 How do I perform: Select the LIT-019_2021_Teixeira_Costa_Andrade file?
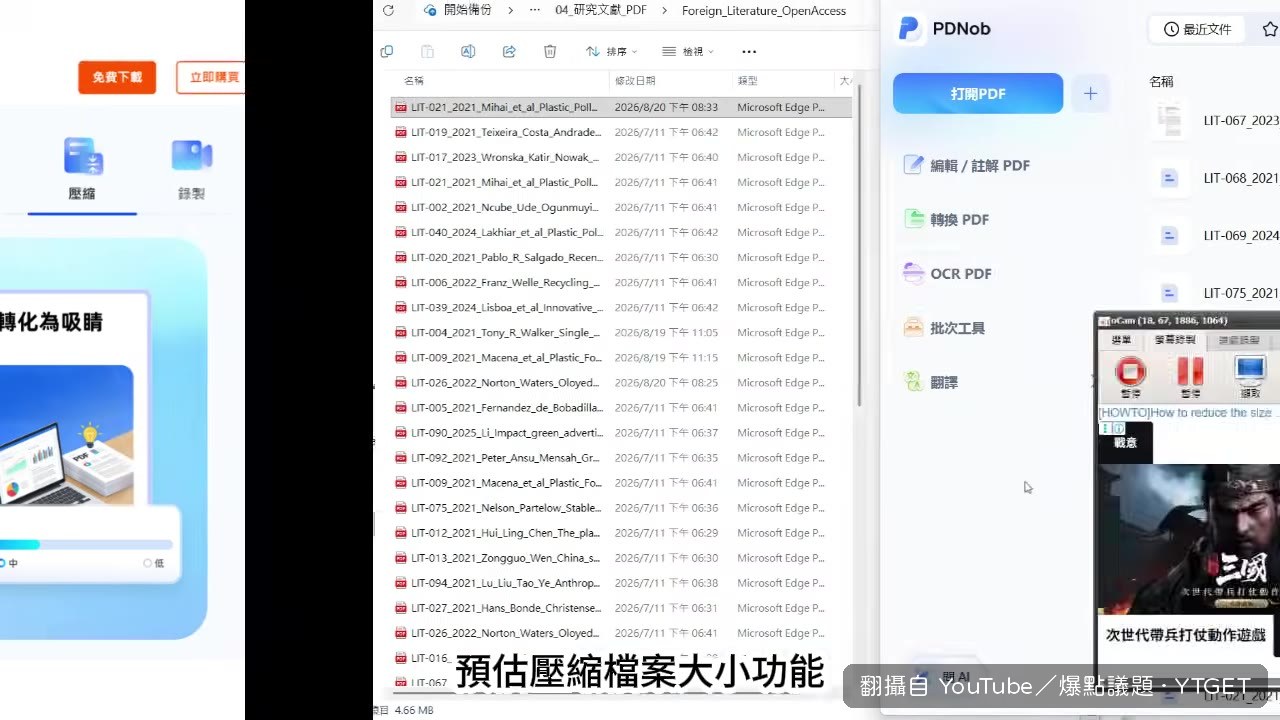[x=621, y=132]
